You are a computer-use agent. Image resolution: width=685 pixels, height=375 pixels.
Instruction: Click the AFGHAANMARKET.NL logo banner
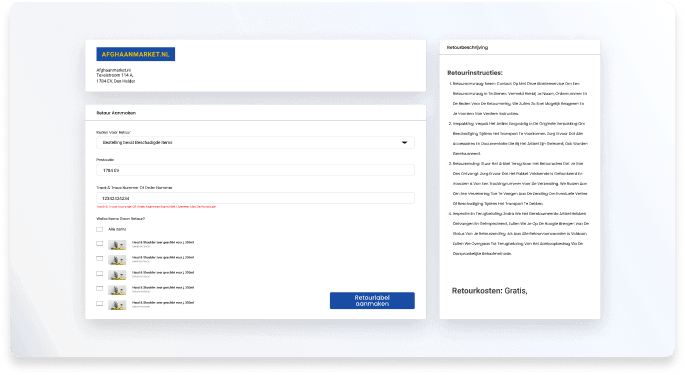[135, 54]
